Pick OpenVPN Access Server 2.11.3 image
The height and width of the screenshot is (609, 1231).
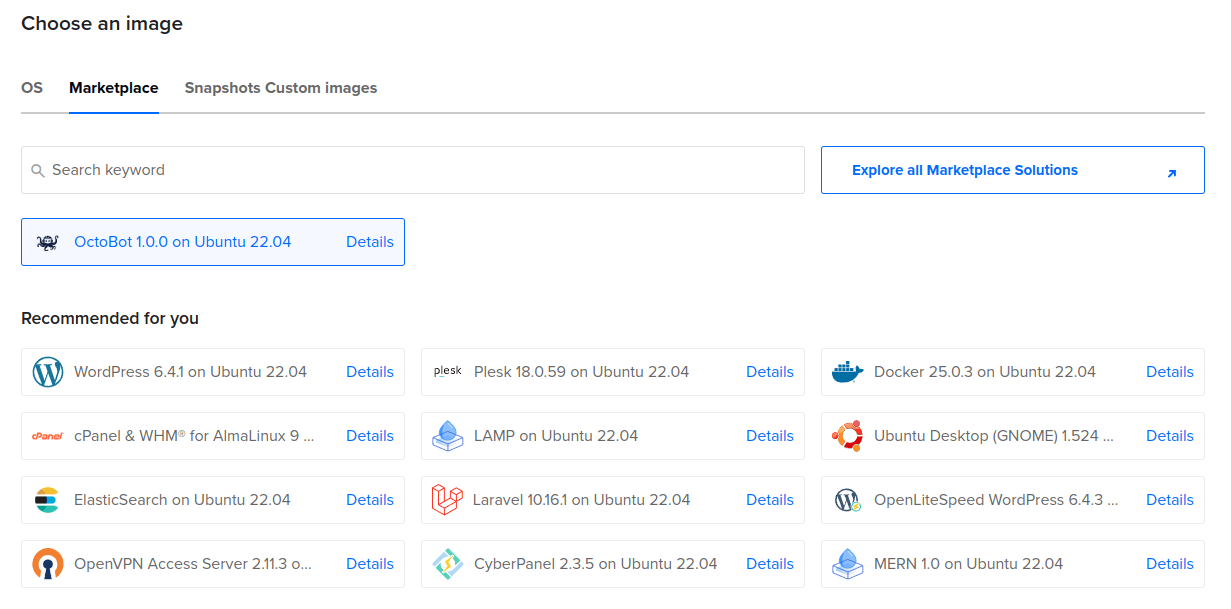pyautogui.click(x=213, y=564)
